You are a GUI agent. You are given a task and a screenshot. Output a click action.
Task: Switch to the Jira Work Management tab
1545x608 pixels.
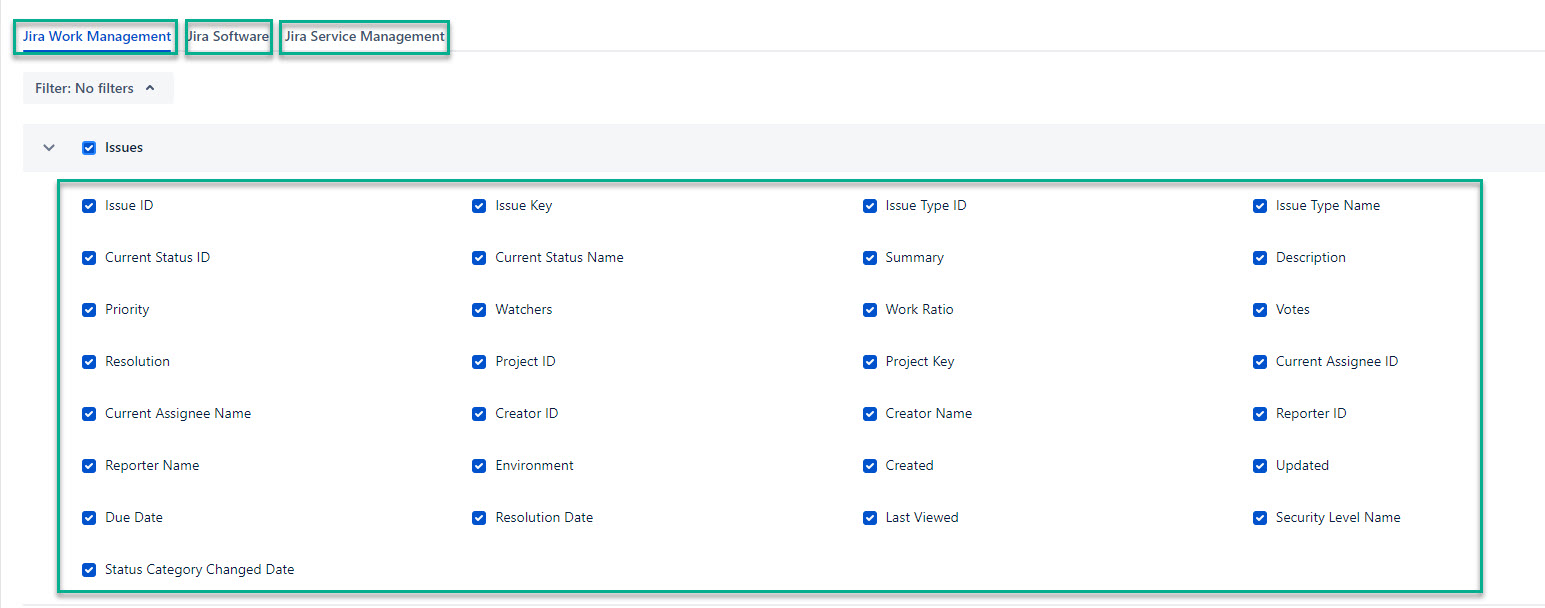[97, 37]
